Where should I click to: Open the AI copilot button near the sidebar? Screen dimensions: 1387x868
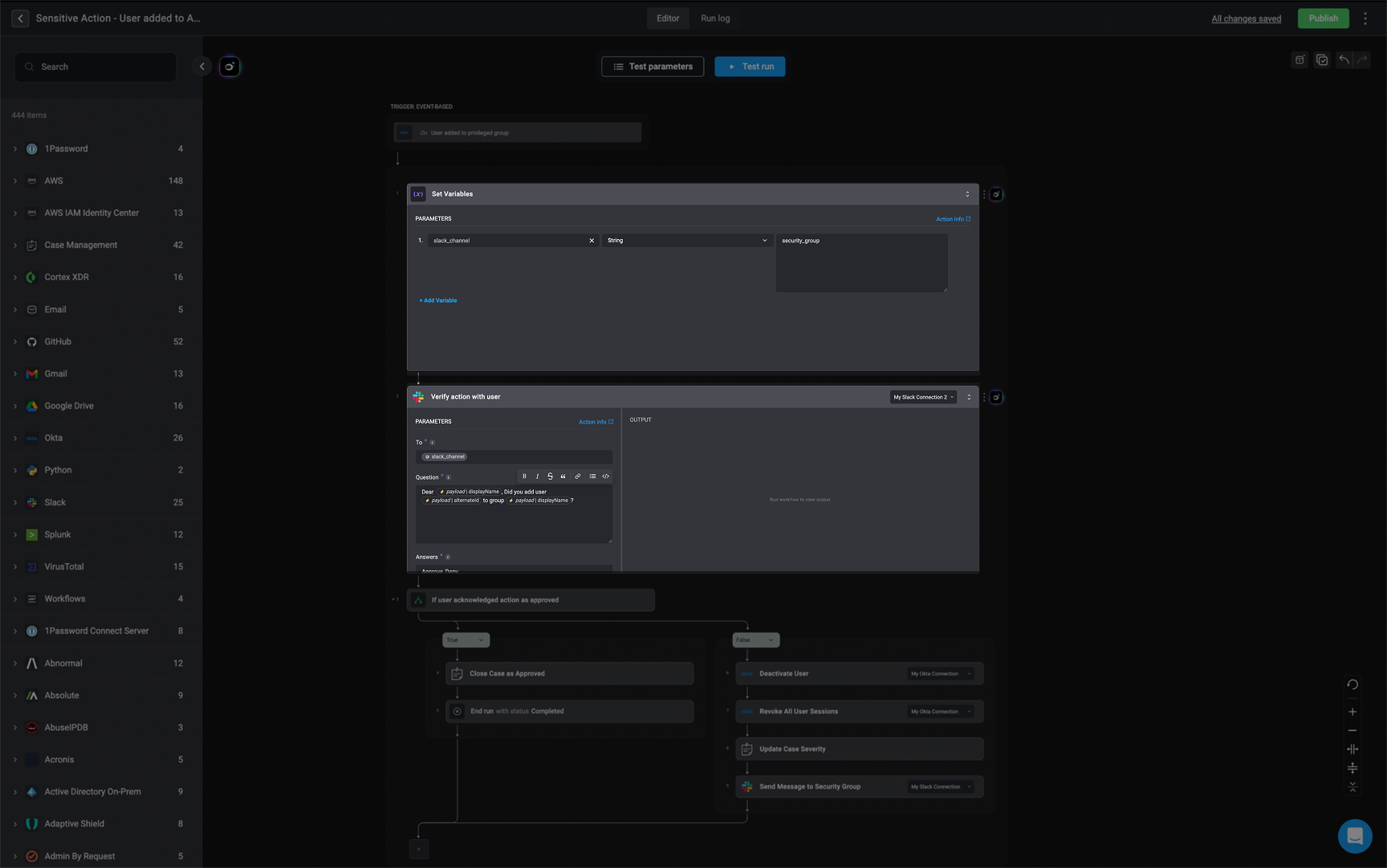230,67
